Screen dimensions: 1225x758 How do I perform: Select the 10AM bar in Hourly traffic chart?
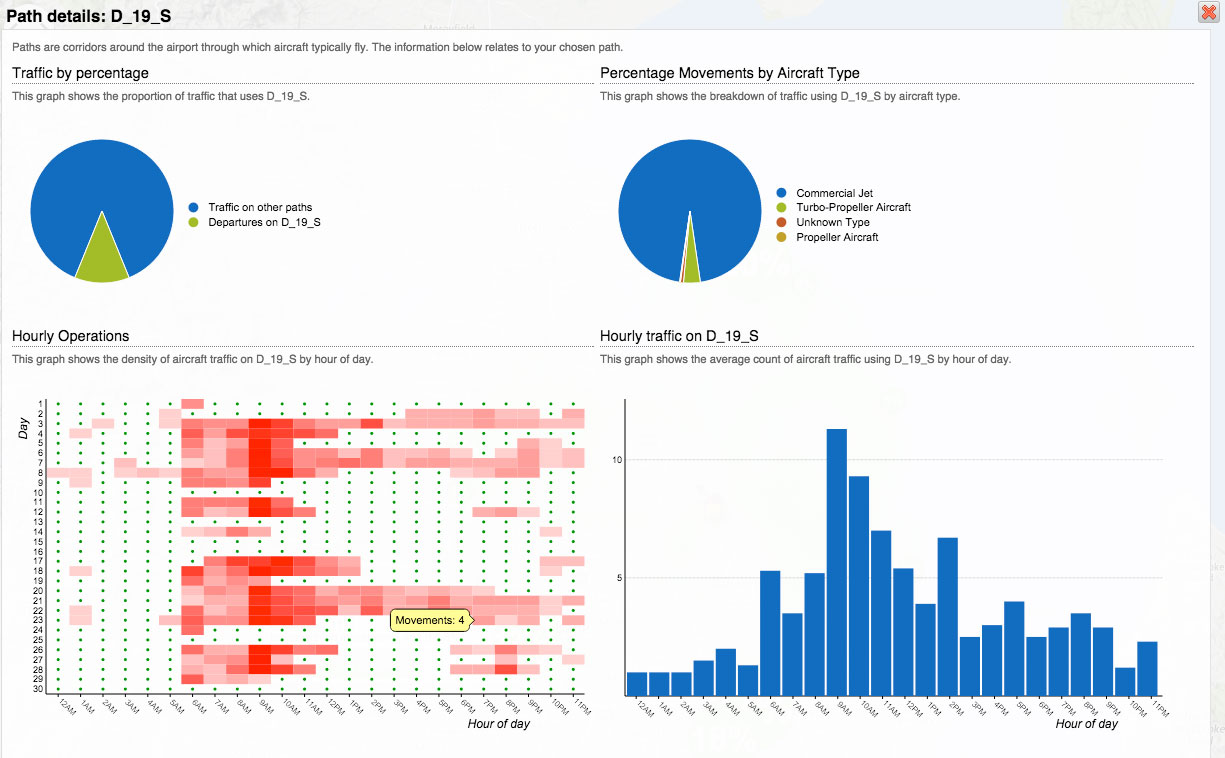[859, 586]
